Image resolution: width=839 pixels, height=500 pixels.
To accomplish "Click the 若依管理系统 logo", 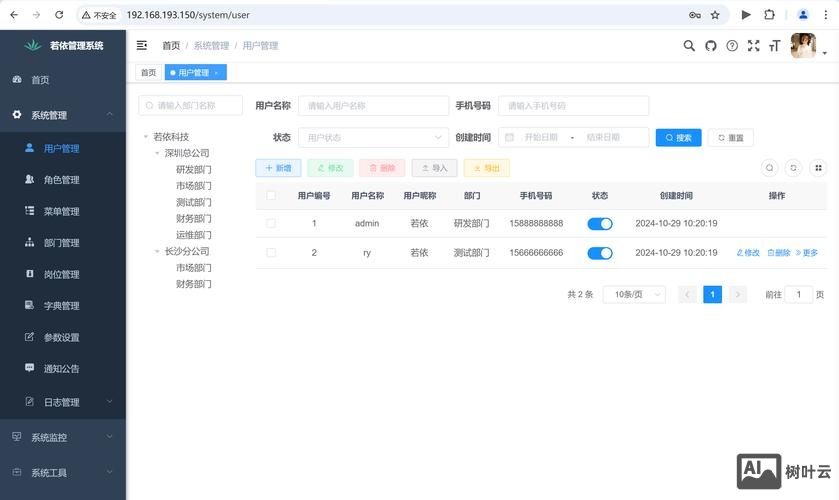I will point(64,46).
